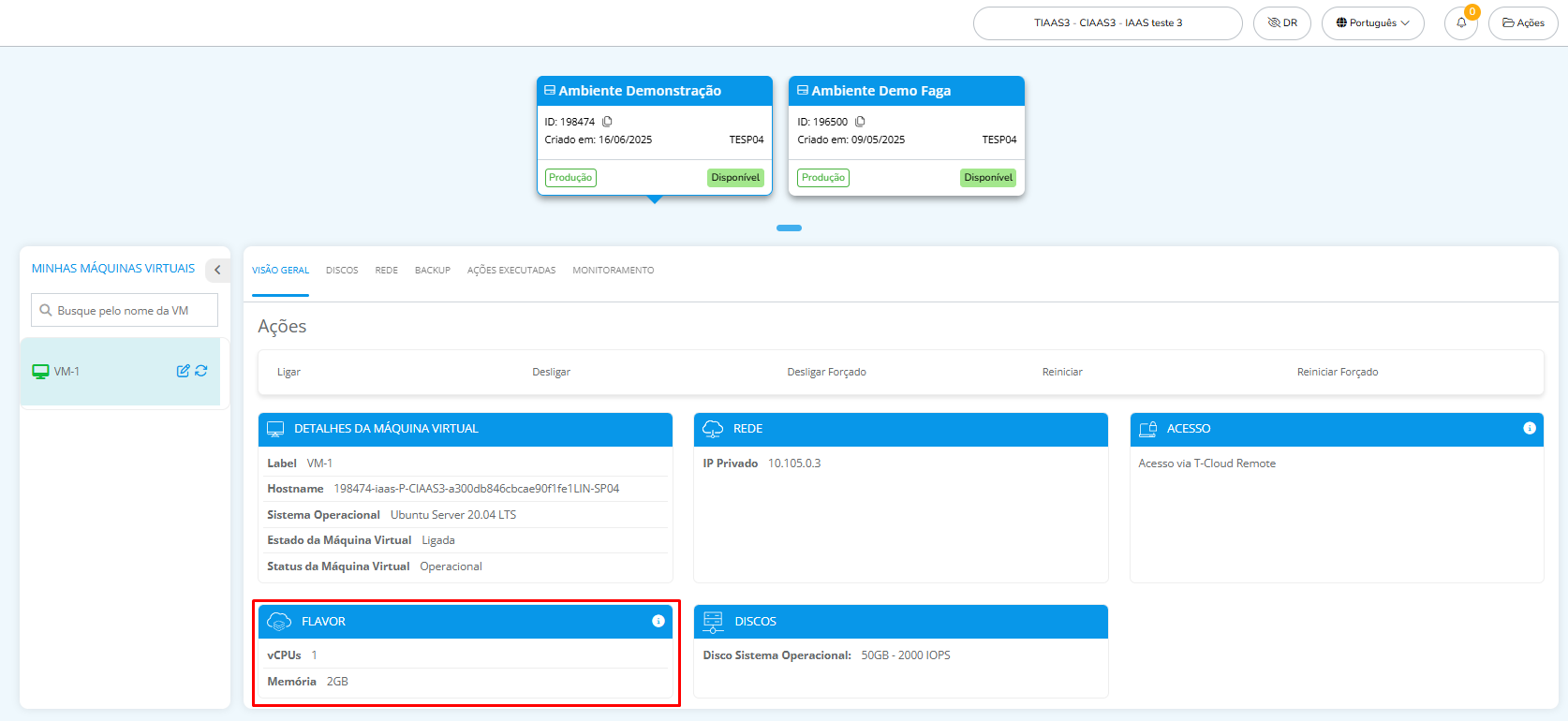Screen dimensions: 1568x721
Task: Open the Português language dropdown
Action: 1373,23
